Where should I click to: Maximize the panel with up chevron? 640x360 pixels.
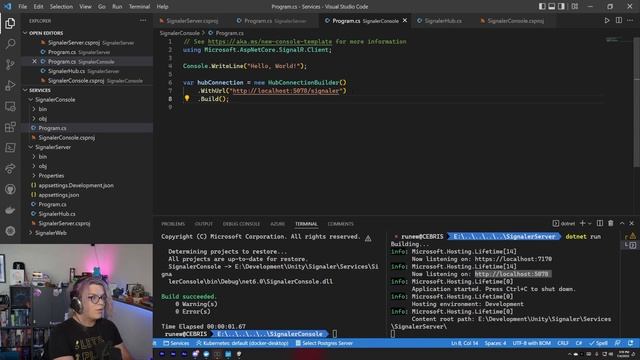point(622,223)
